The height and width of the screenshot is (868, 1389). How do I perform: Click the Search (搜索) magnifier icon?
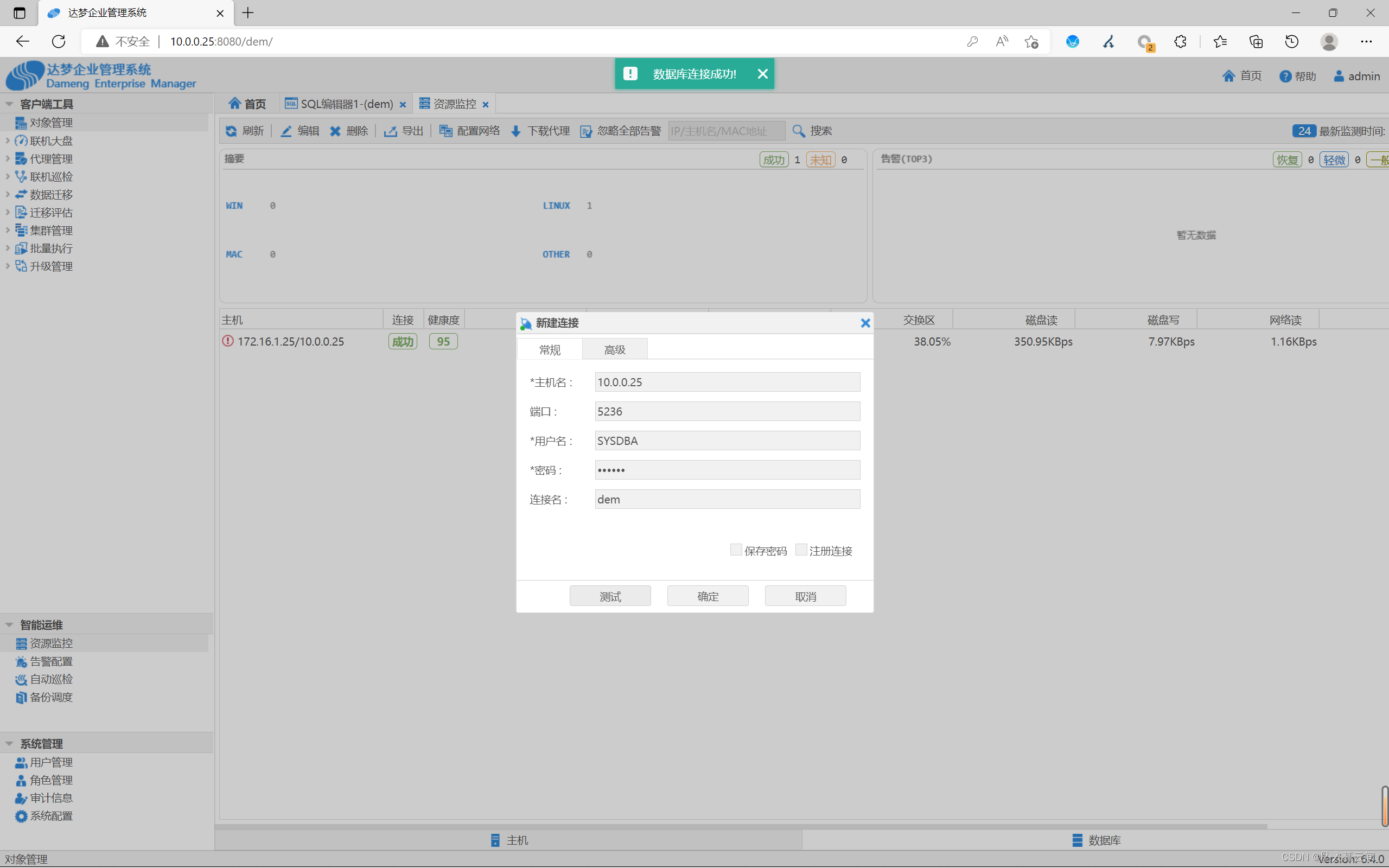798,131
